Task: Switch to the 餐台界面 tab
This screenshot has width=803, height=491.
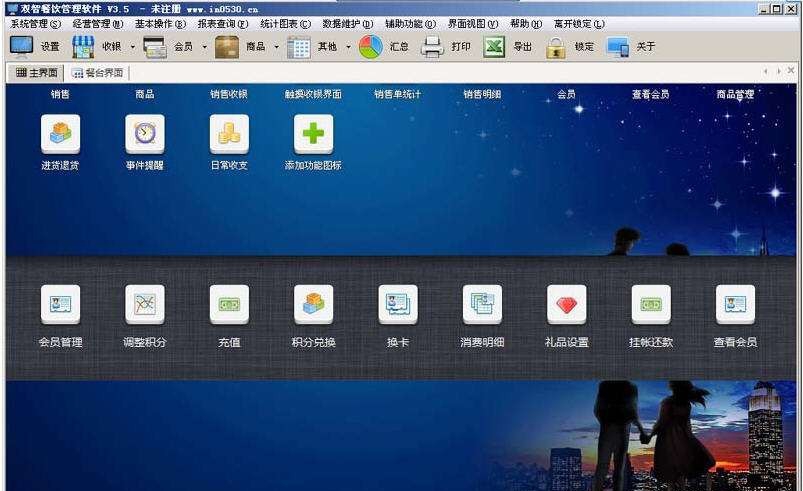Action: click(97, 73)
